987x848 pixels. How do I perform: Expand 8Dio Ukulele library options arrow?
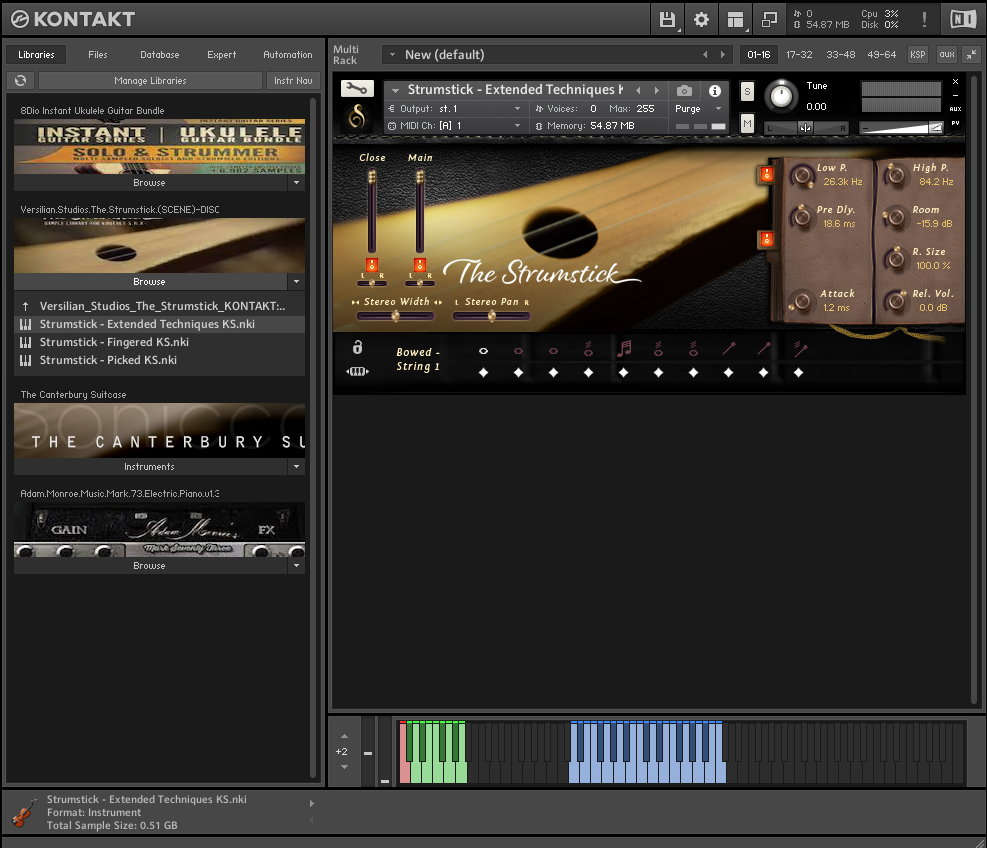(296, 183)
